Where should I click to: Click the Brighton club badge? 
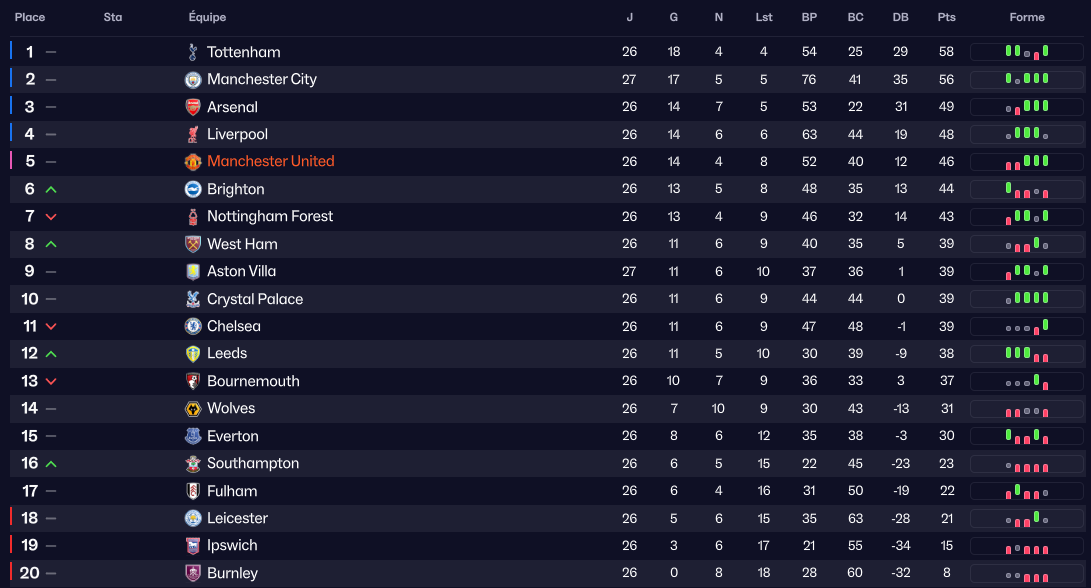[x=193, y=189]
